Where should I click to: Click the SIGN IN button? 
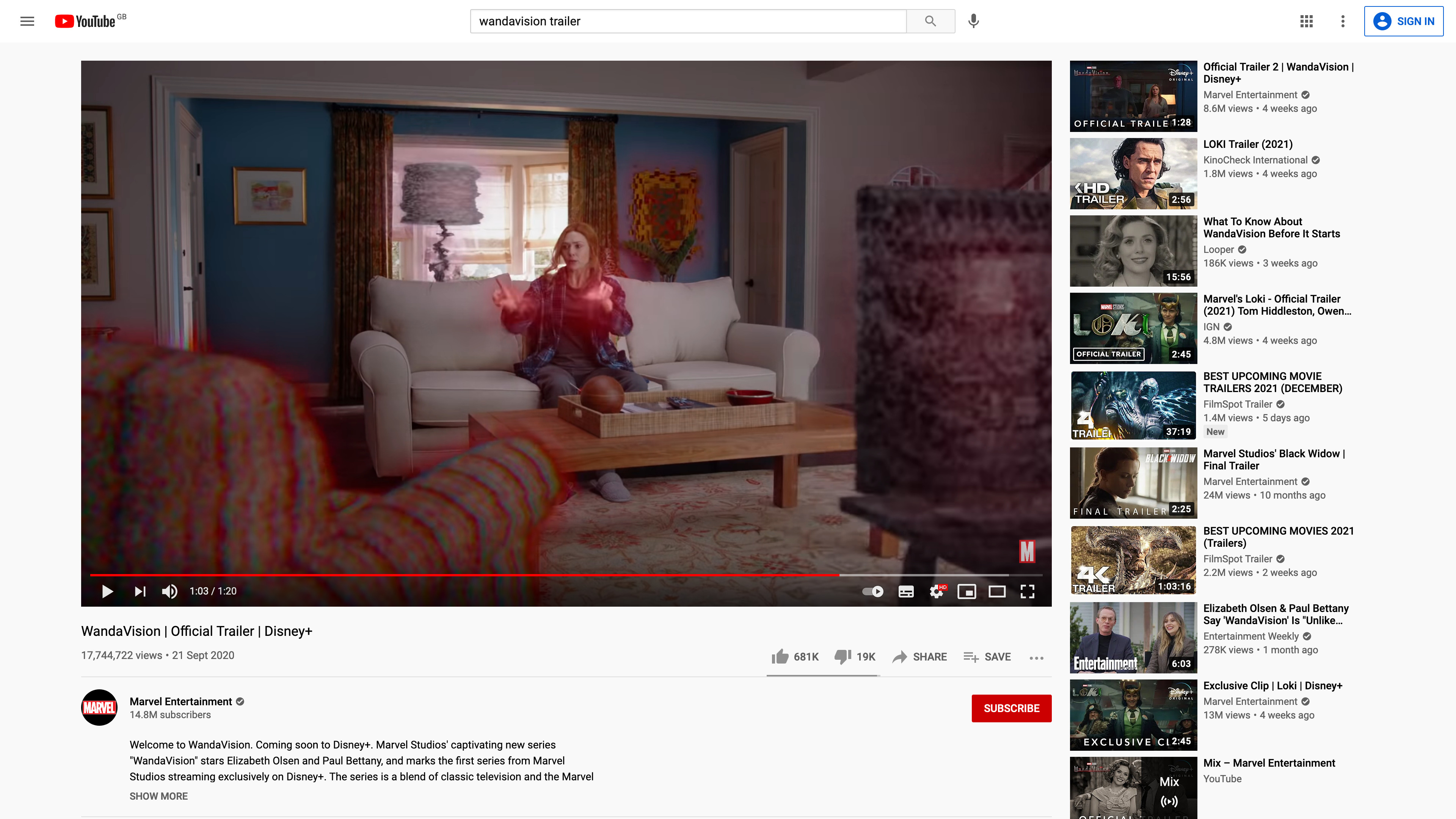click(1403, 22)
